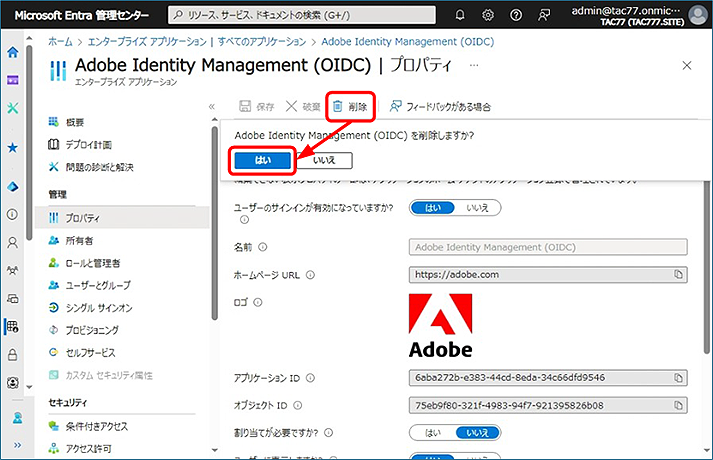Set user sign-in enabled to いいえ
713x460 pixels.
click(x=477, y=208)
